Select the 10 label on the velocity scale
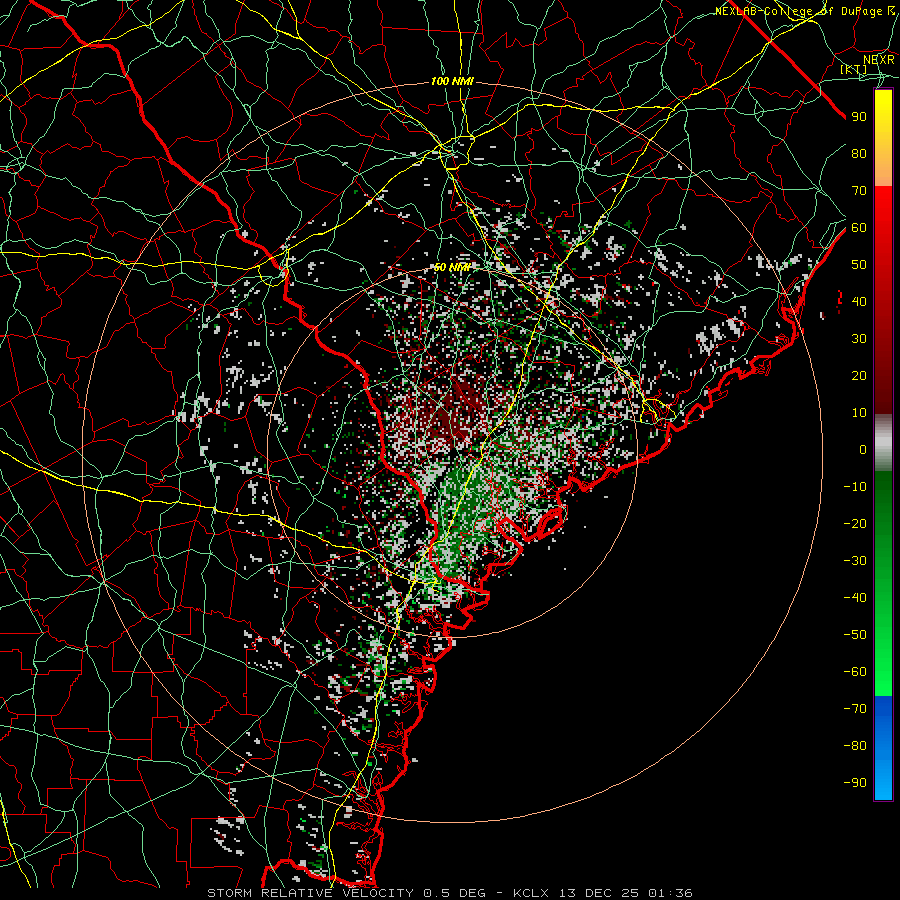 pyautogui.click(x=859, y=413)
